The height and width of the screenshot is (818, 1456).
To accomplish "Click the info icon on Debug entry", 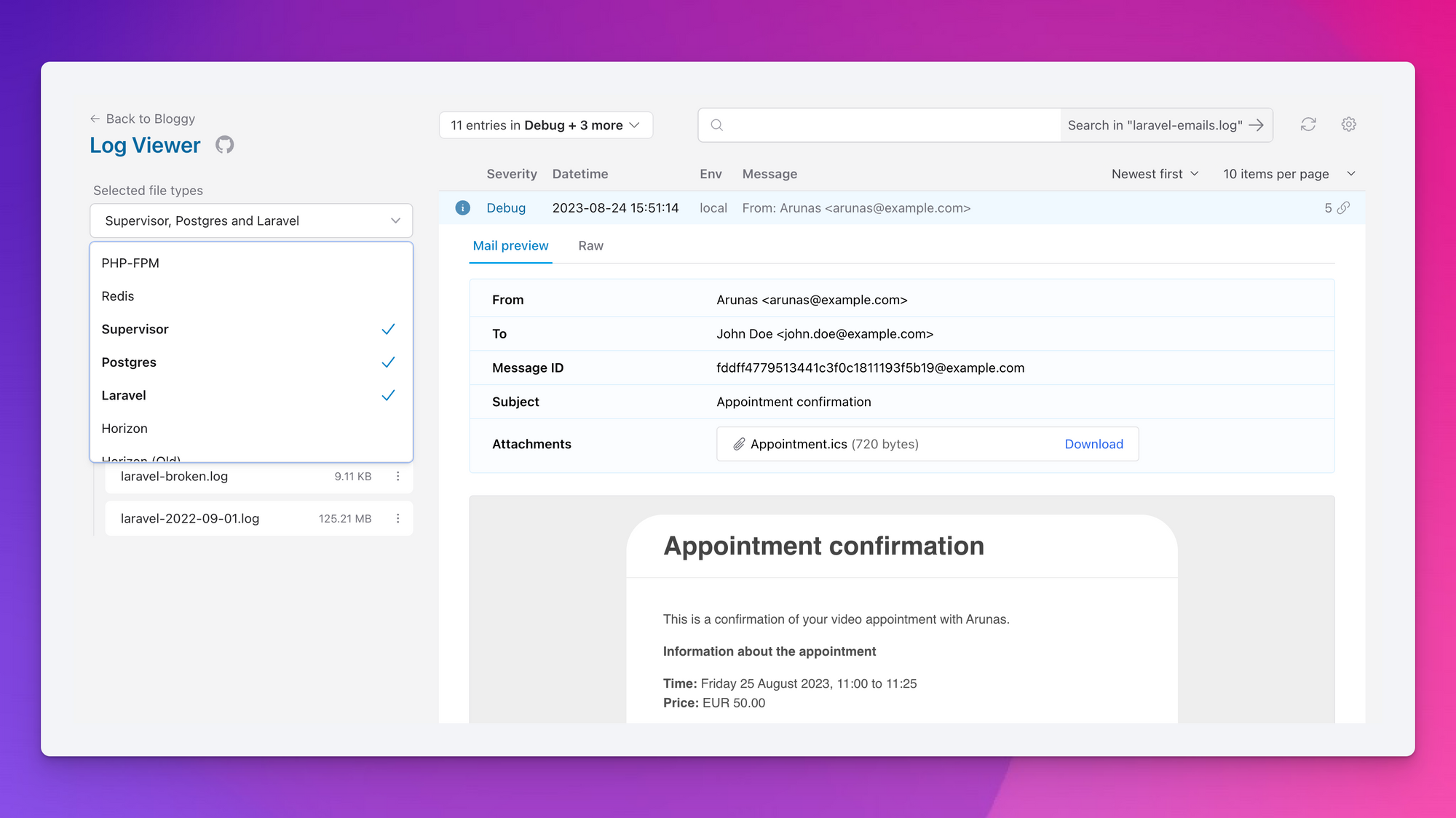I will pos(462,208).
